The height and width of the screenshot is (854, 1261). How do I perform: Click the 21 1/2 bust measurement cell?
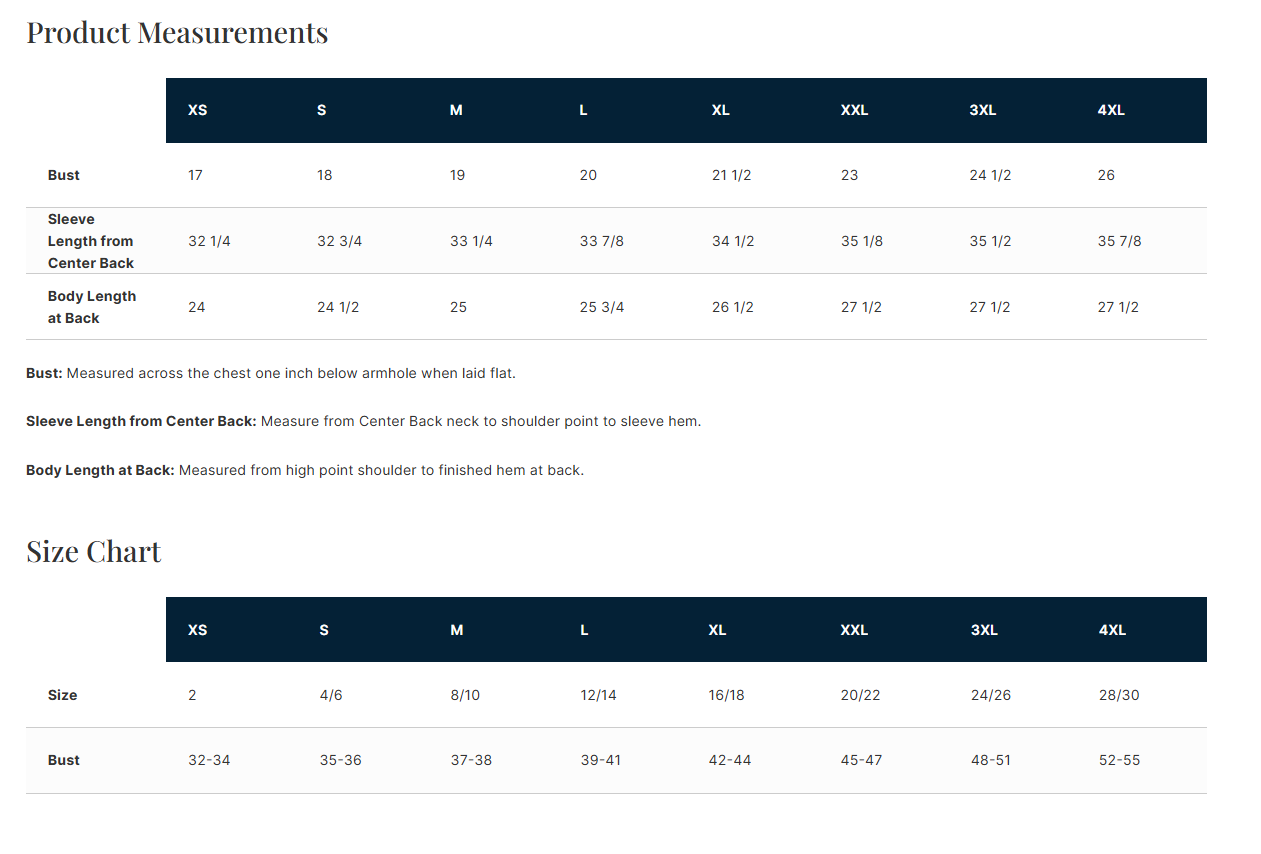[731, 175]
